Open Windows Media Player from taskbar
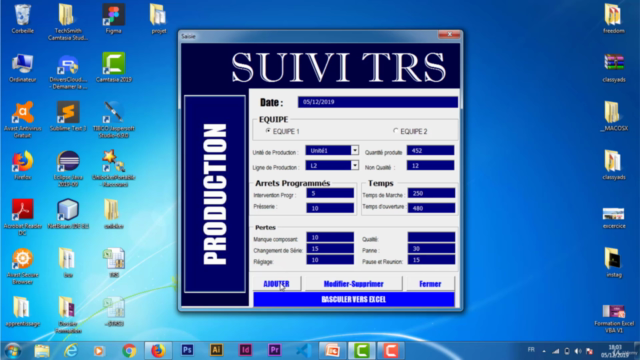The height and width of the screenshot is (360, 640). point(99,351)
